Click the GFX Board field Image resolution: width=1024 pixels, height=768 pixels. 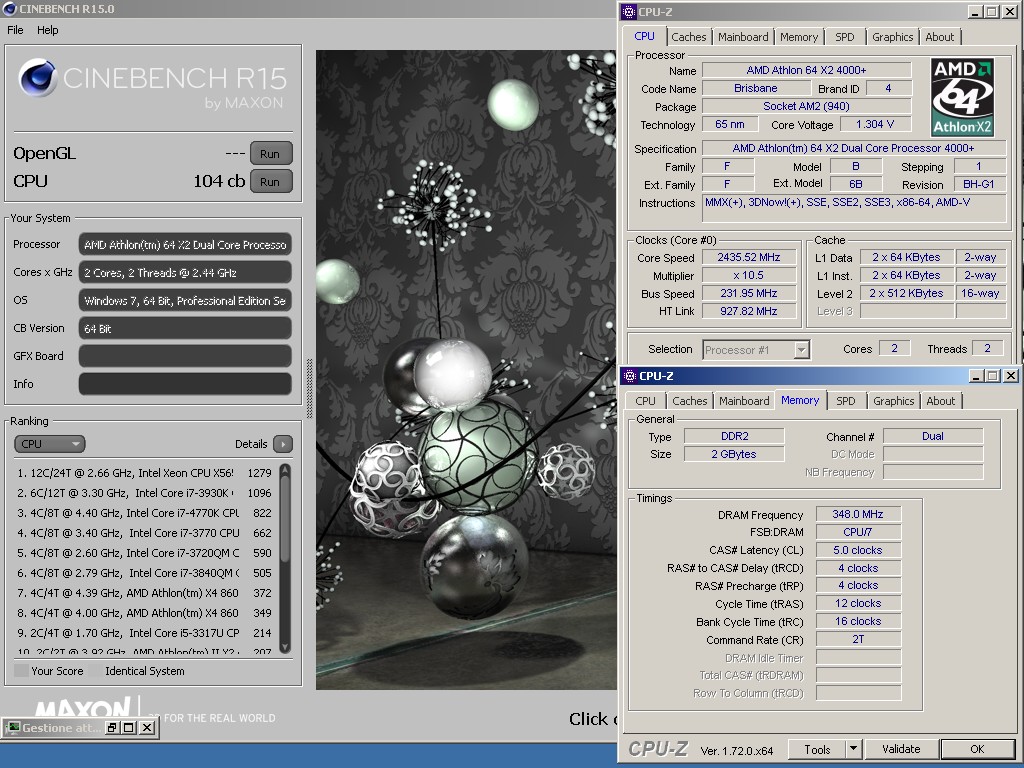[x=185, y=356]
